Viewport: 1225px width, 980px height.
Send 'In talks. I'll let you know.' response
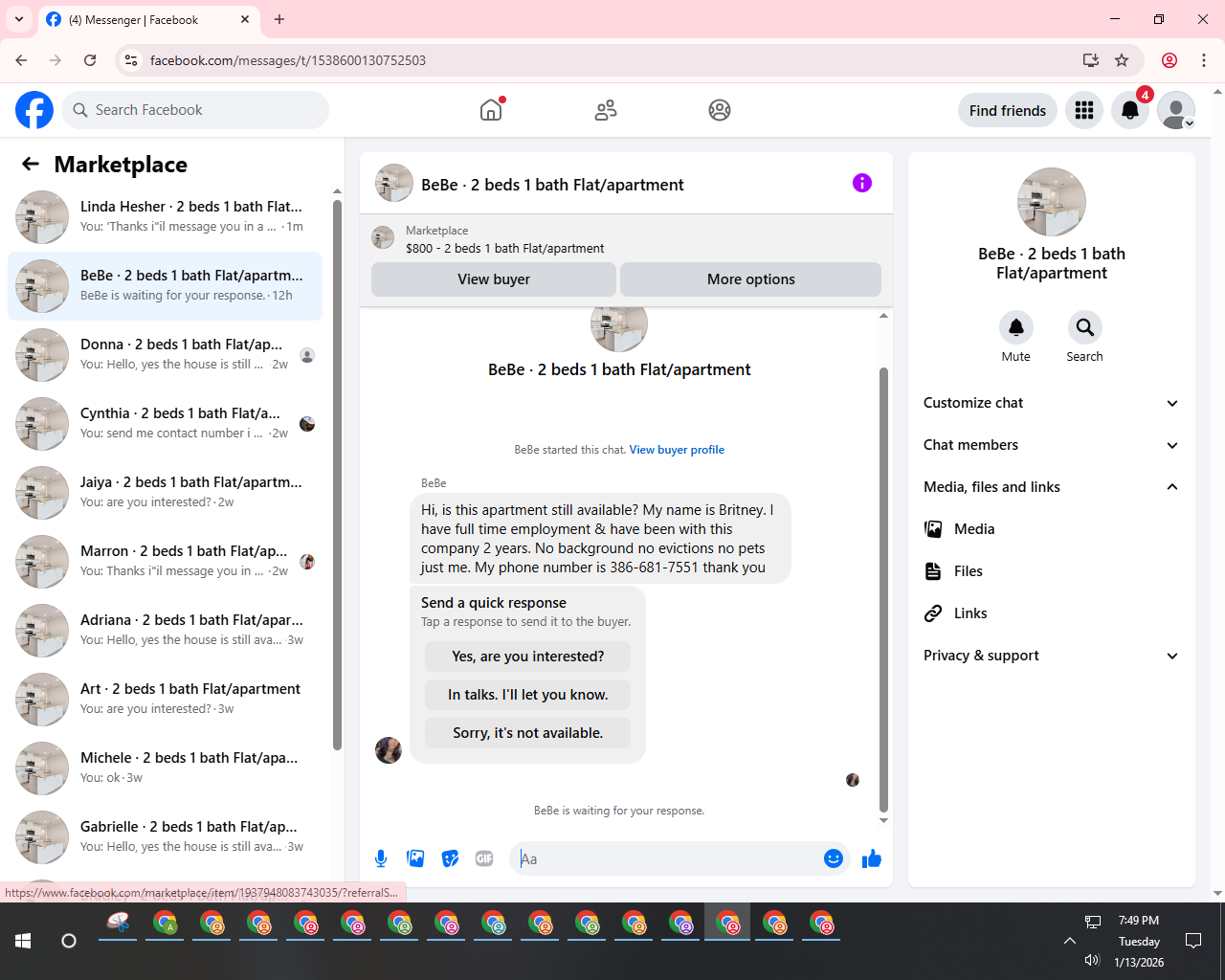528,695
